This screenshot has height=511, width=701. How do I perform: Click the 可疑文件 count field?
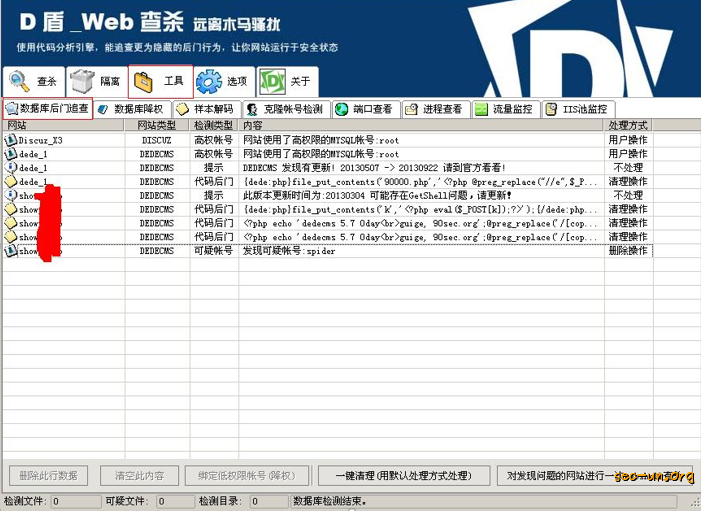tap(175, 501)
